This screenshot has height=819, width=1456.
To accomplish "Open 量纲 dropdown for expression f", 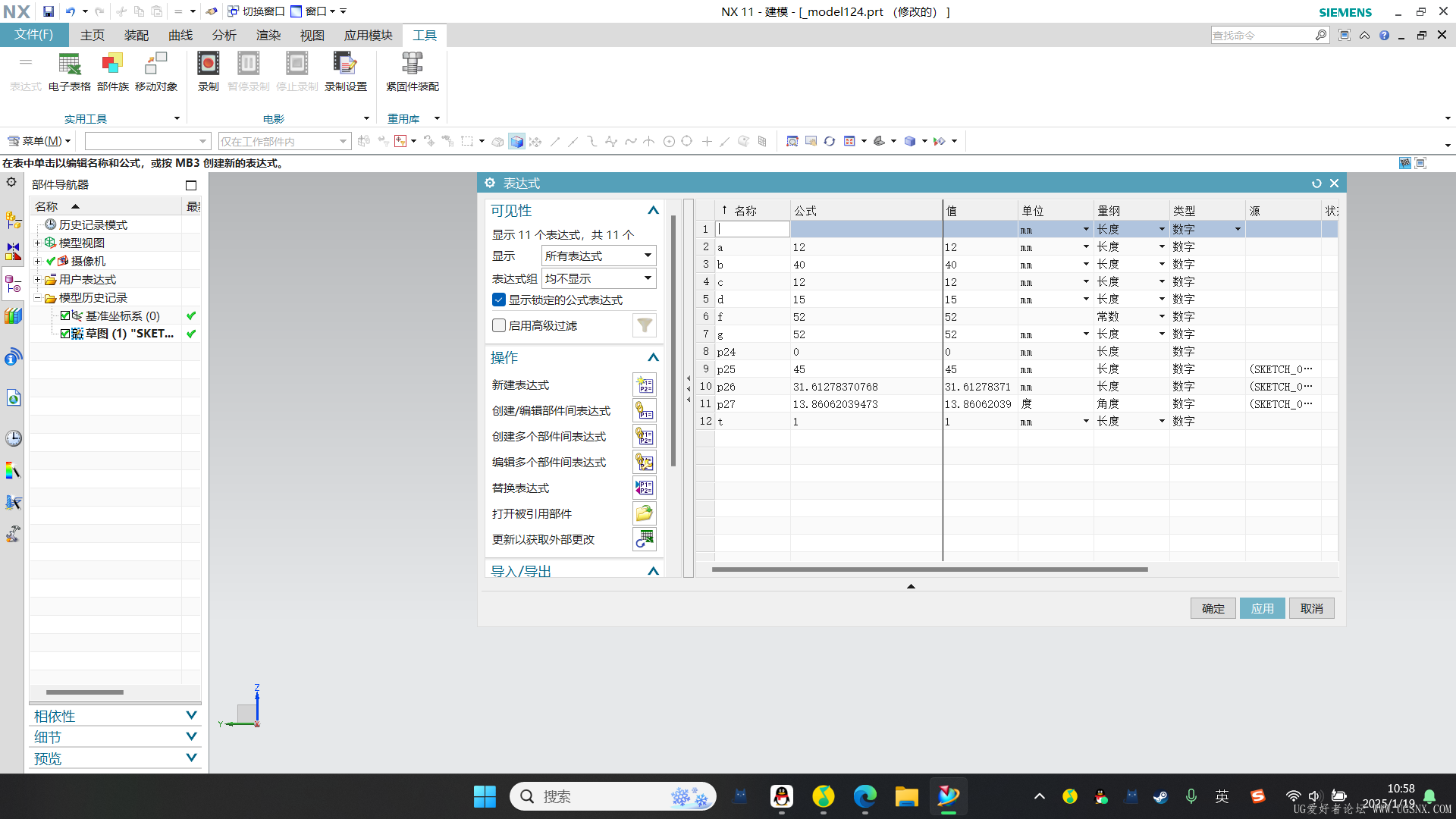I will pyautogui.click(x=1162, y=316).
